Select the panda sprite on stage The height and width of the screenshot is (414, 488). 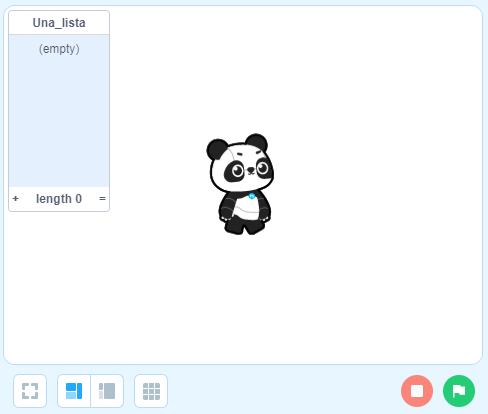click(240, 184)
